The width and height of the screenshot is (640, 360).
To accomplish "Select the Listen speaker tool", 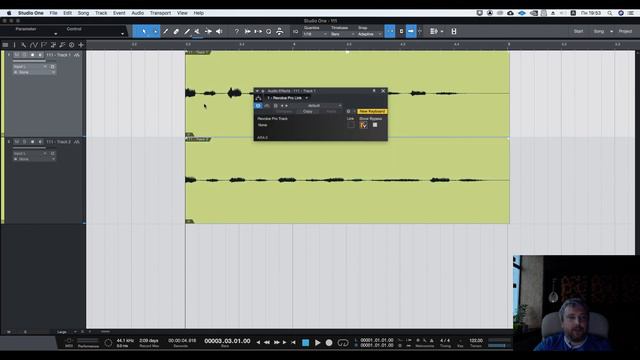I will pyautogui.click(x=219, y=31).
